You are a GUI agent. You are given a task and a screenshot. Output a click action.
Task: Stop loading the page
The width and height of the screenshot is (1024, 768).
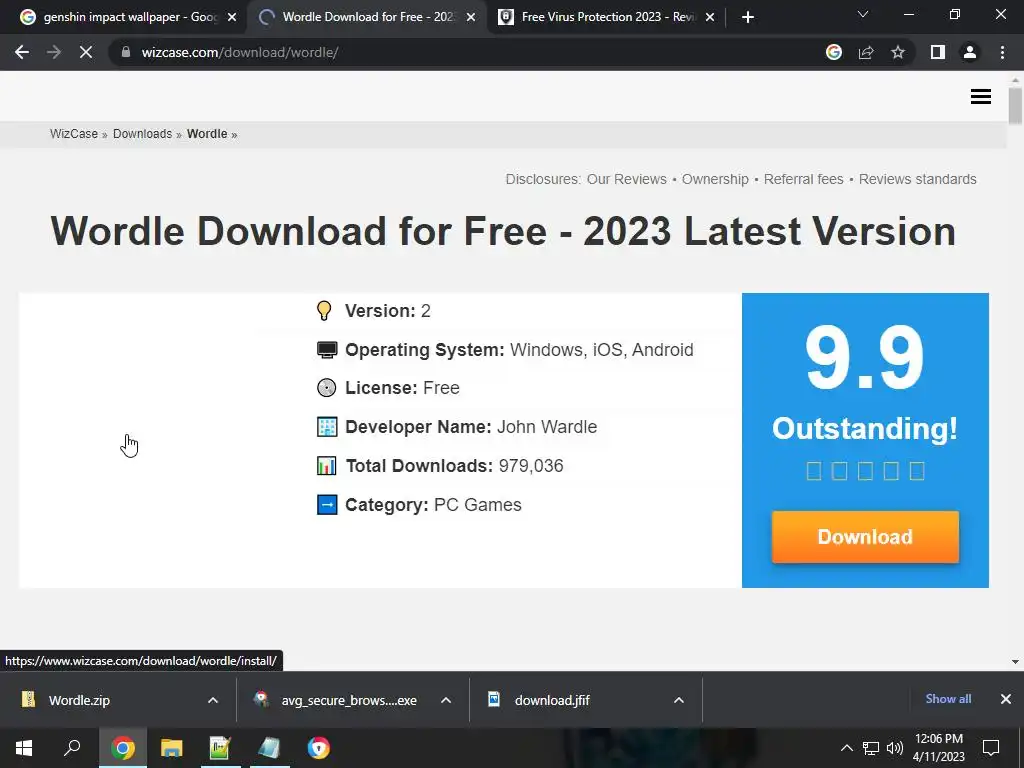click(x=86, y=52)
